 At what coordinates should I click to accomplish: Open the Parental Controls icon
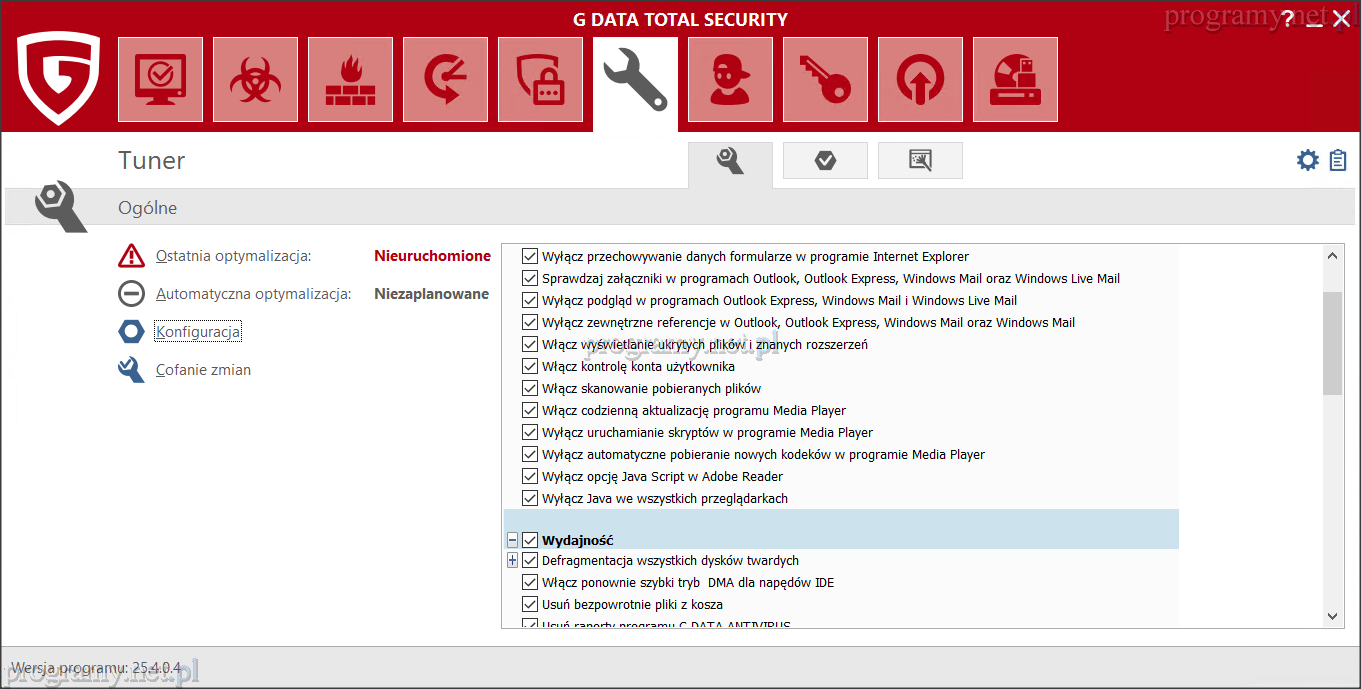click(x=730, y=80)
